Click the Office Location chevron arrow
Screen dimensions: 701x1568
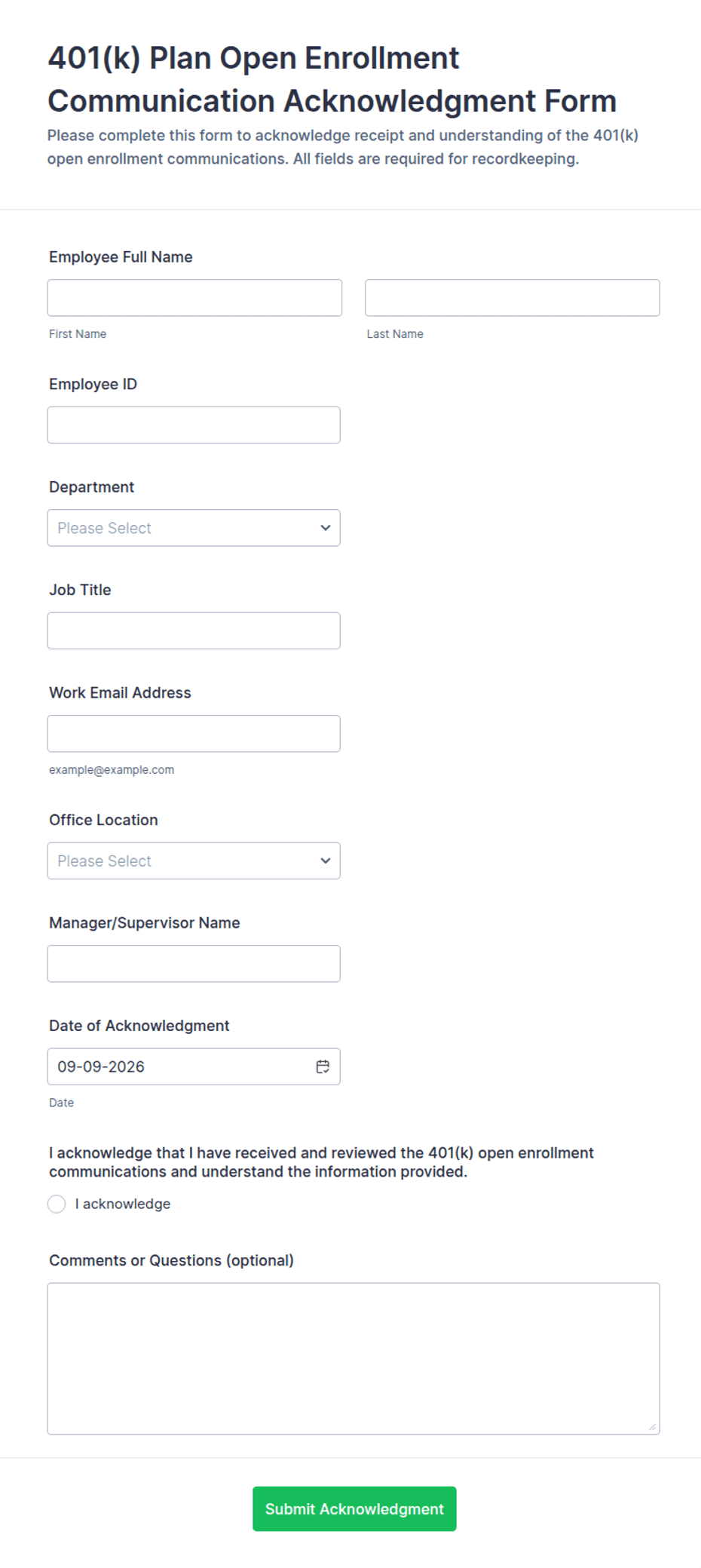[x=325, y=861]
